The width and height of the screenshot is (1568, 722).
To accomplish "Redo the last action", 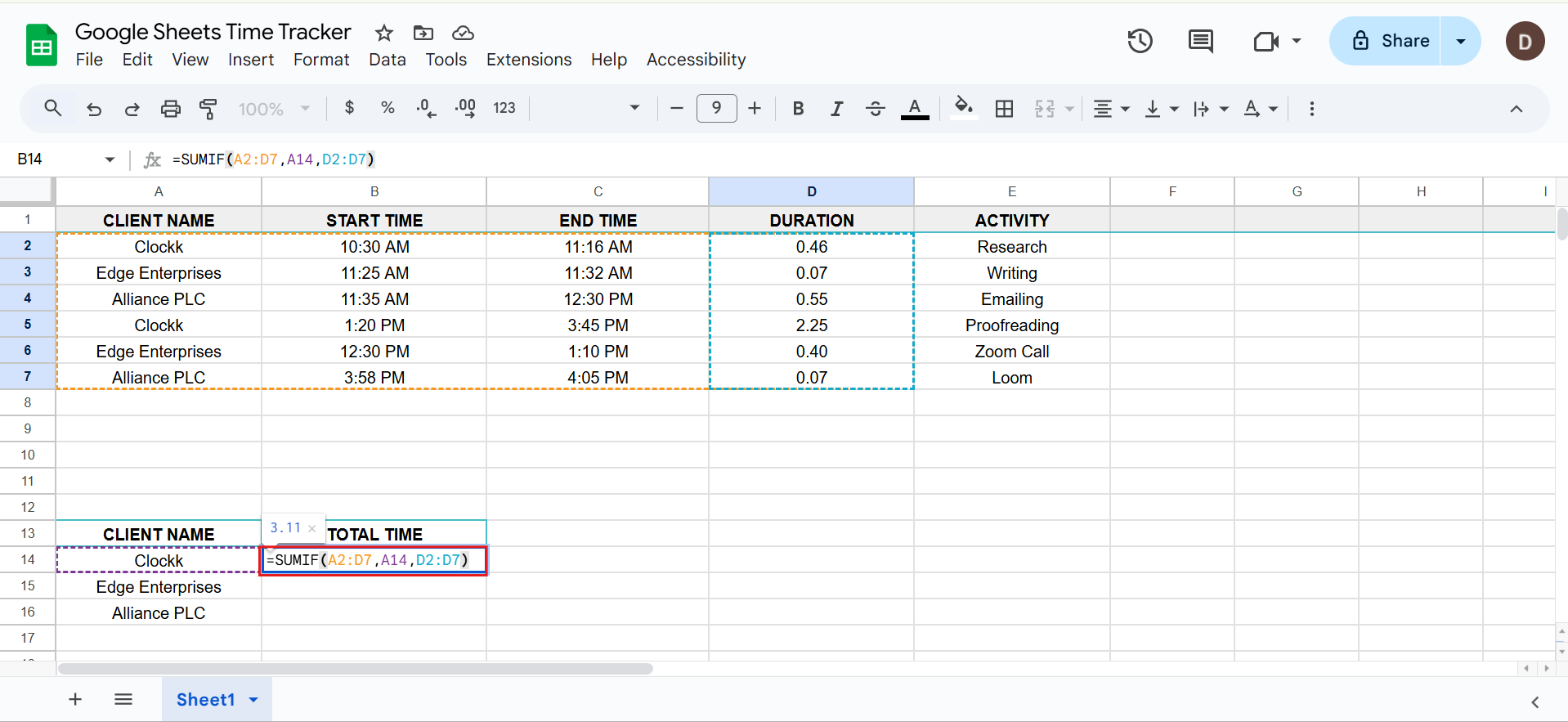I will (132, 109).
